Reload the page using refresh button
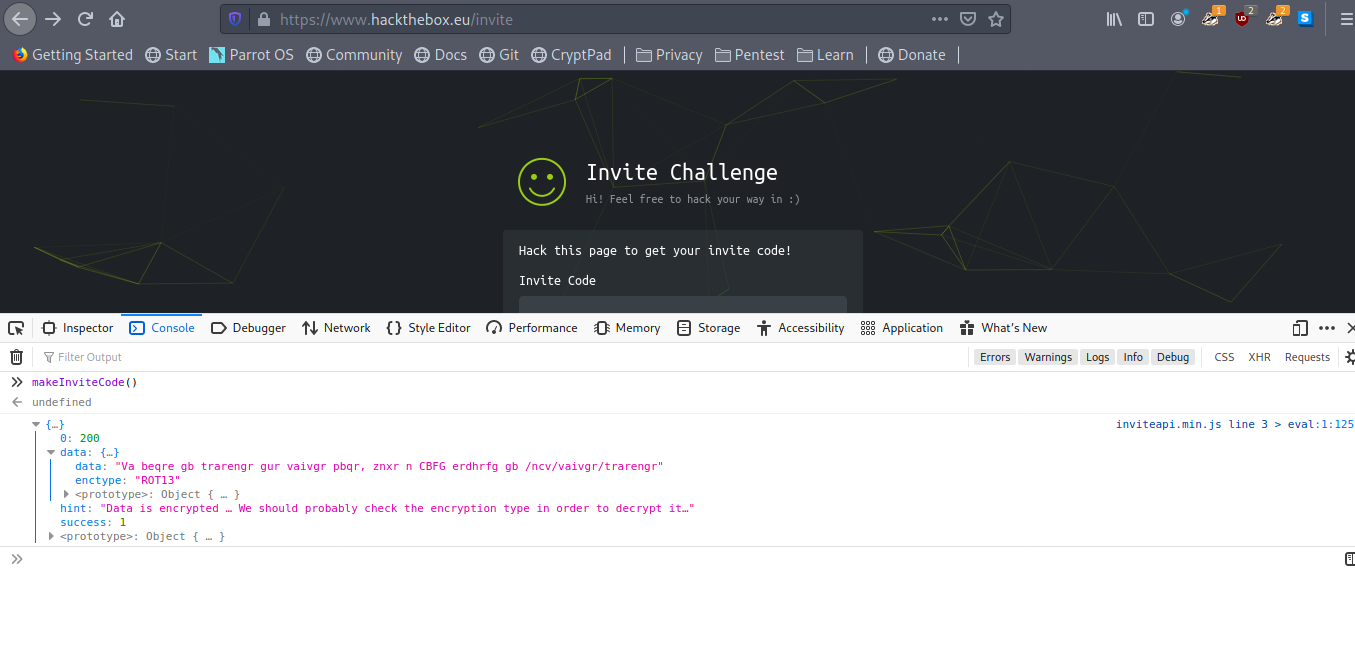 pos(86,19)
